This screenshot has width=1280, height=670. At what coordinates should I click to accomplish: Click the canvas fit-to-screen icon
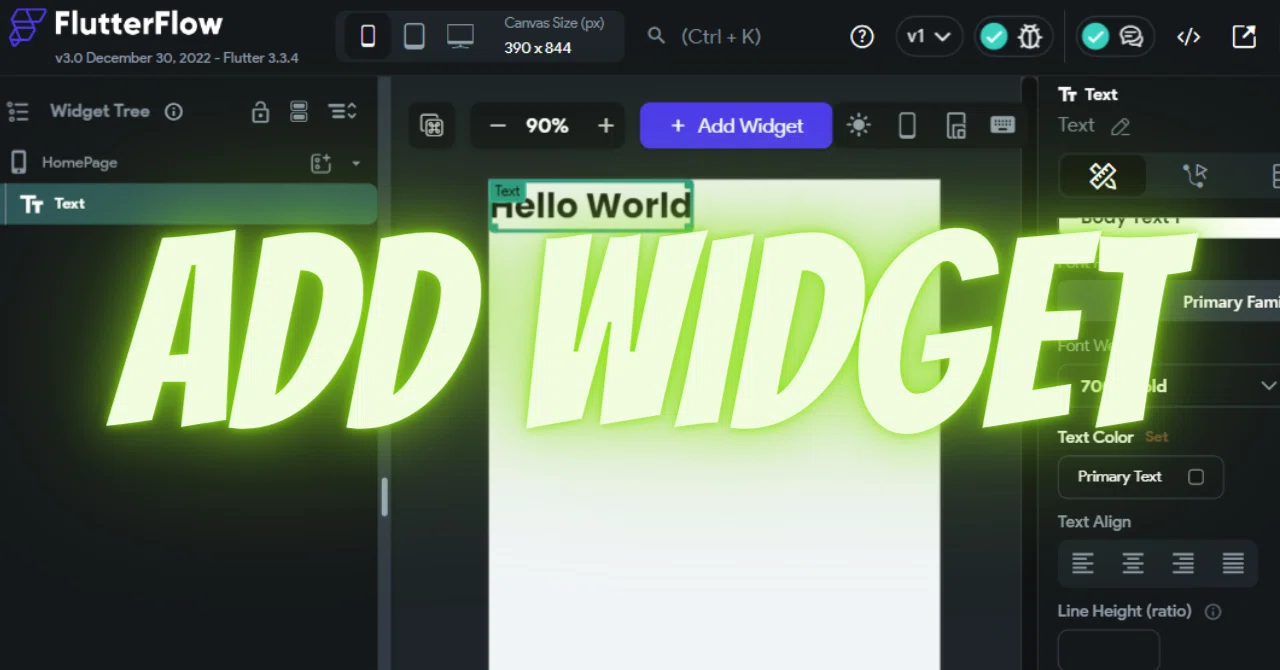432,125
